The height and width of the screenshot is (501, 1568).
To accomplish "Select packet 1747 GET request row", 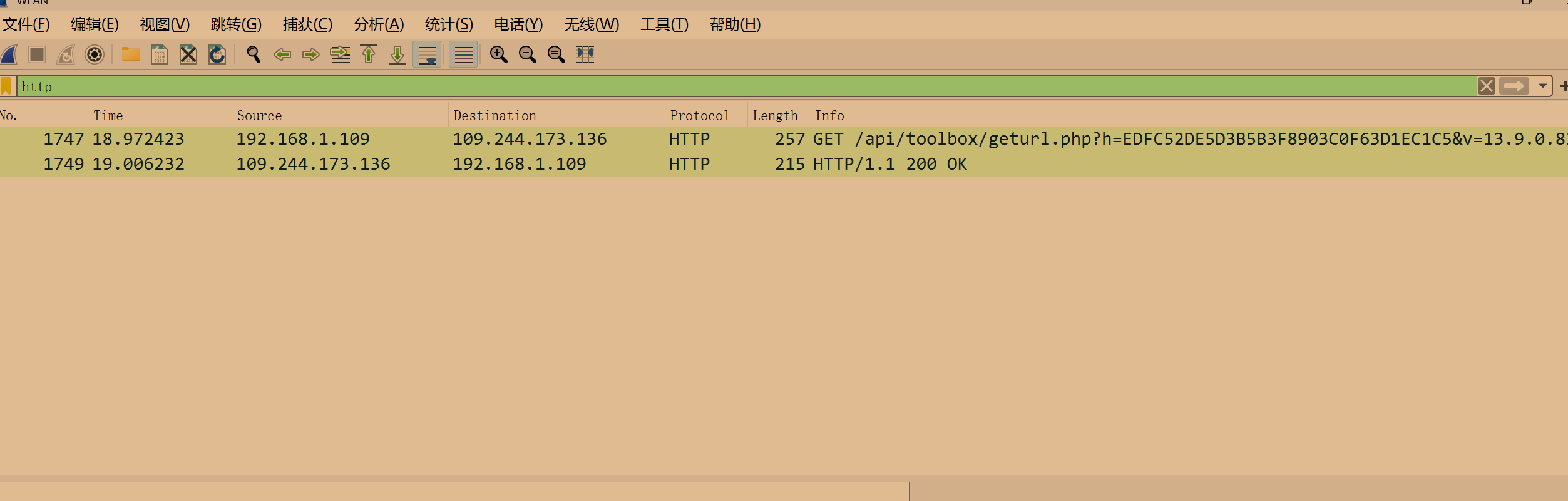I will click(x=784, y=139).
